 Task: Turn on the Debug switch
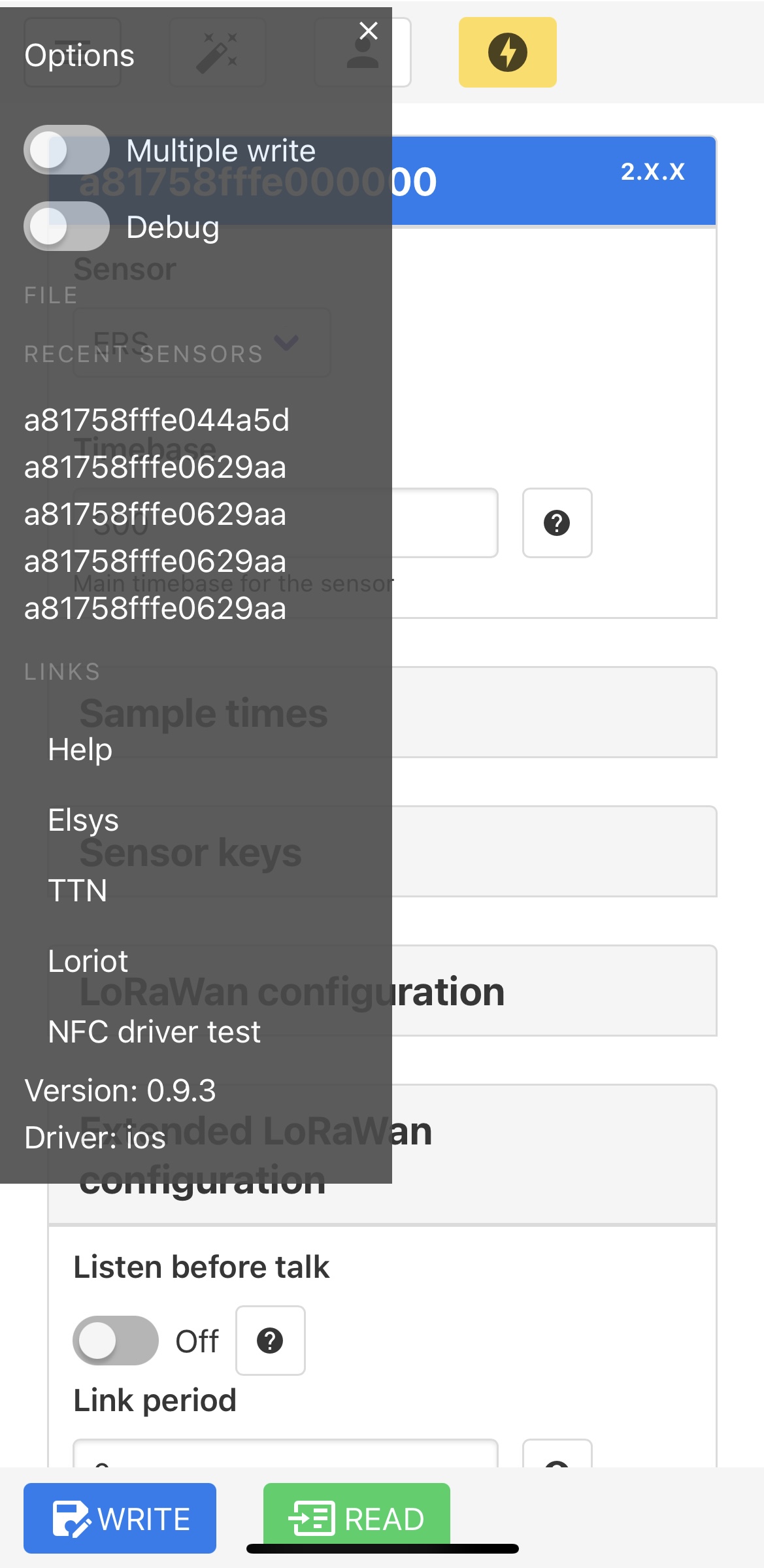pos(67,227)
